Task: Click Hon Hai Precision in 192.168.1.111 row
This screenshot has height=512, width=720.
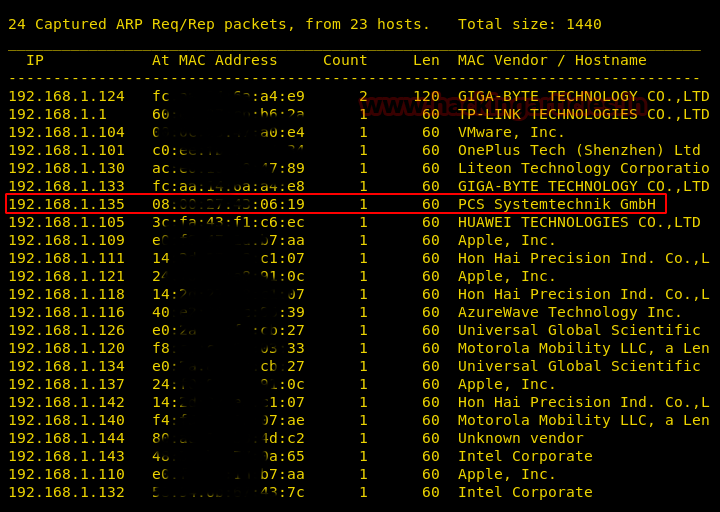Action: (x=584, y=258)
